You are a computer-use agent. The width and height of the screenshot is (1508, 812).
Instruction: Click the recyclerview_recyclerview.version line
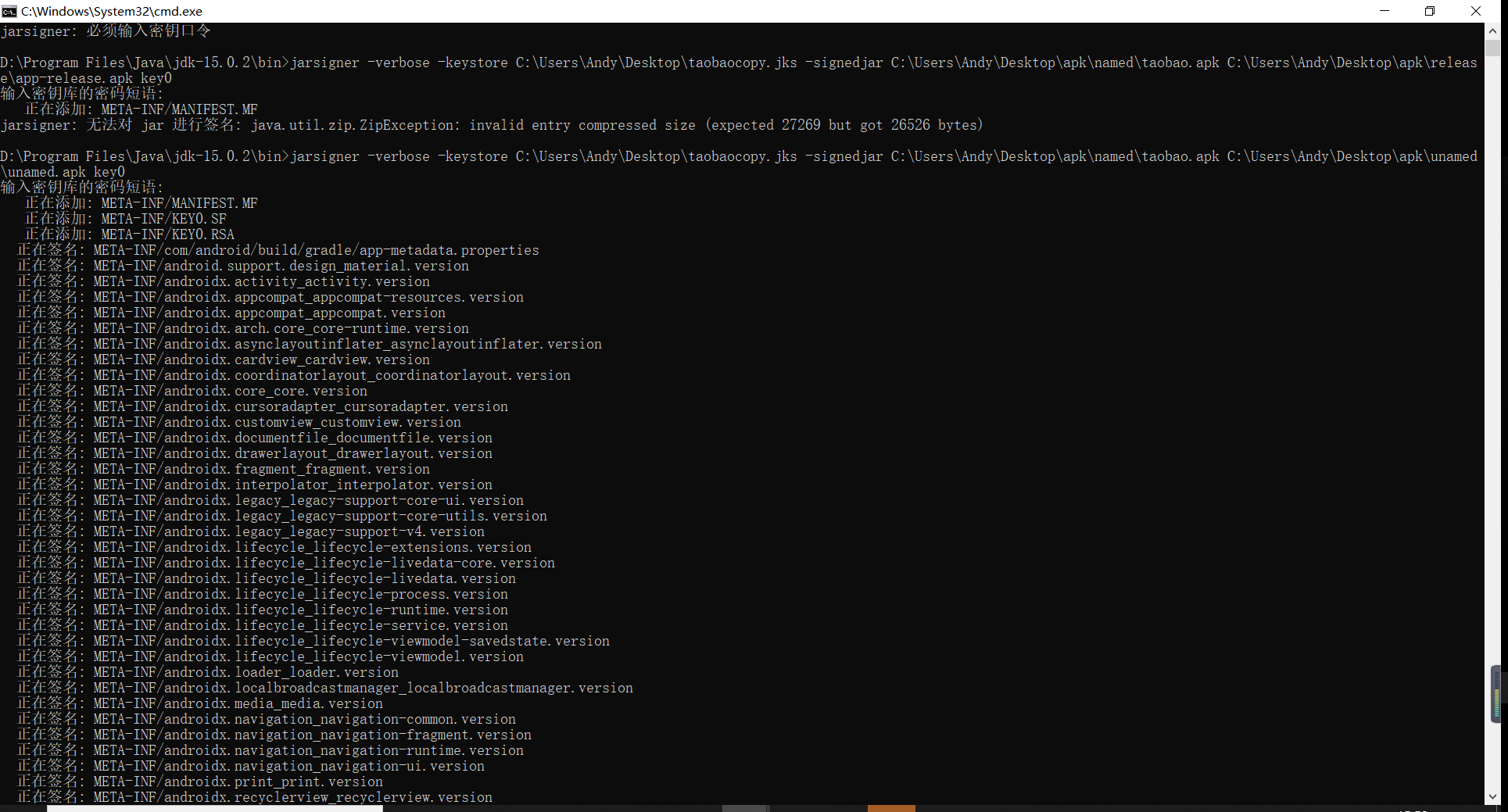pos(255,797)
